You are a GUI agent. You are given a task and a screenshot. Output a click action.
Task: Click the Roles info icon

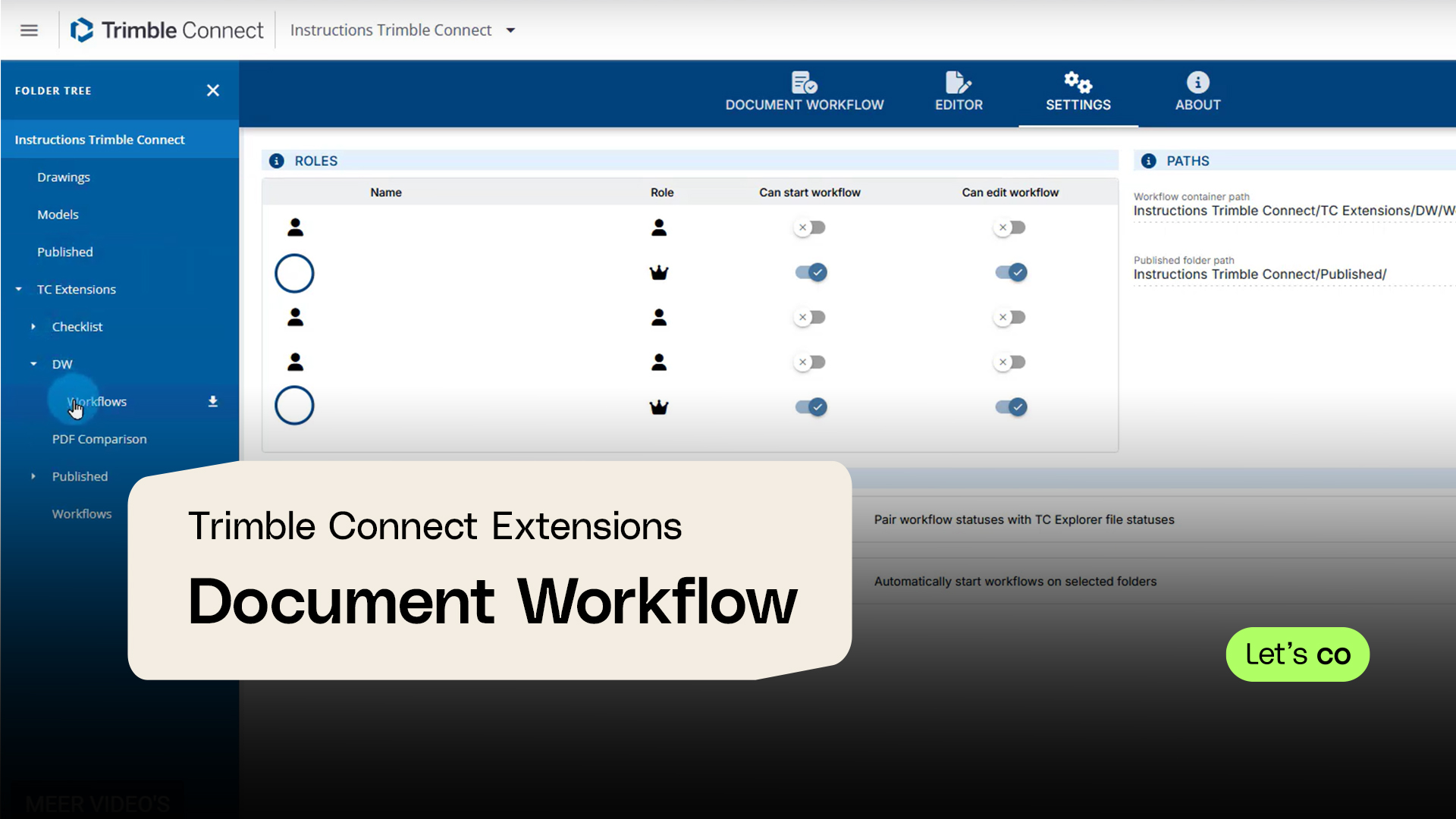click(x=277, y=161)
